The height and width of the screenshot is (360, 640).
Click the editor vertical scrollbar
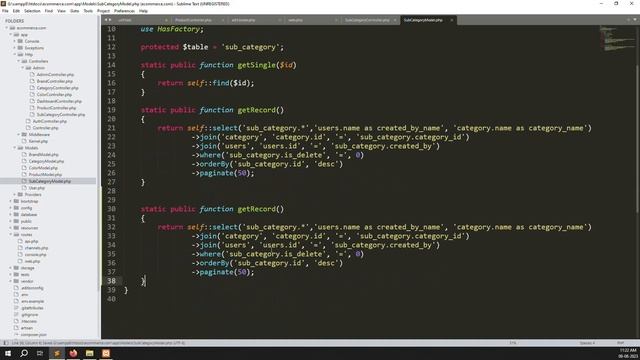tap(637, 139)
